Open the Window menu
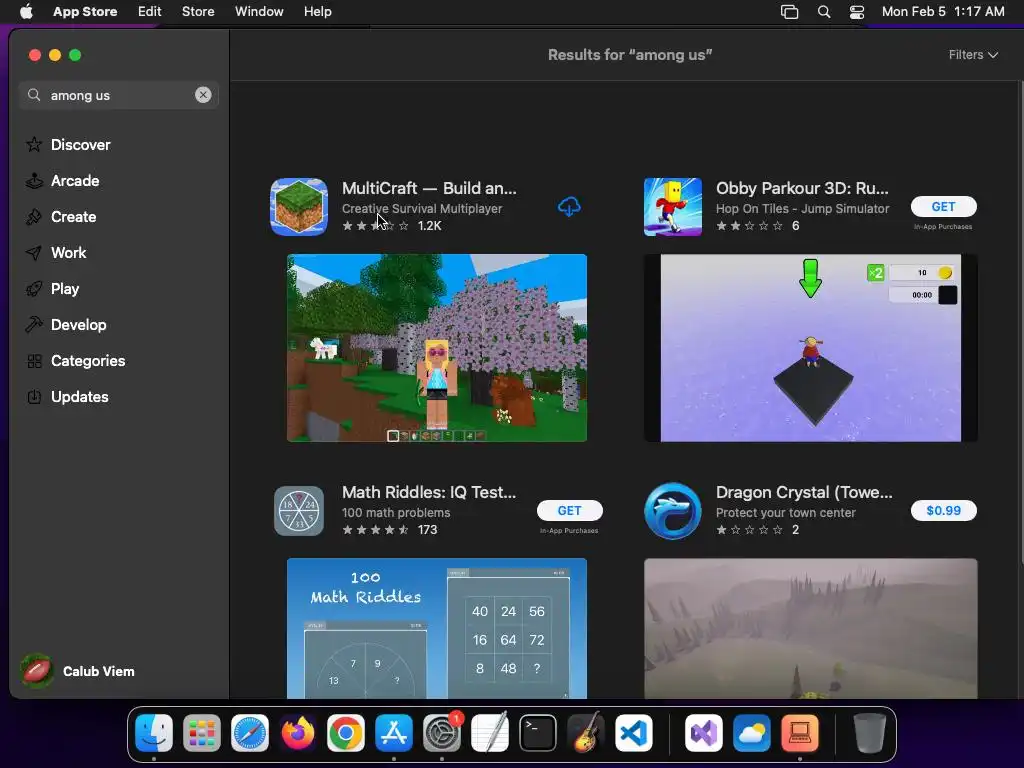 [259, 12]
